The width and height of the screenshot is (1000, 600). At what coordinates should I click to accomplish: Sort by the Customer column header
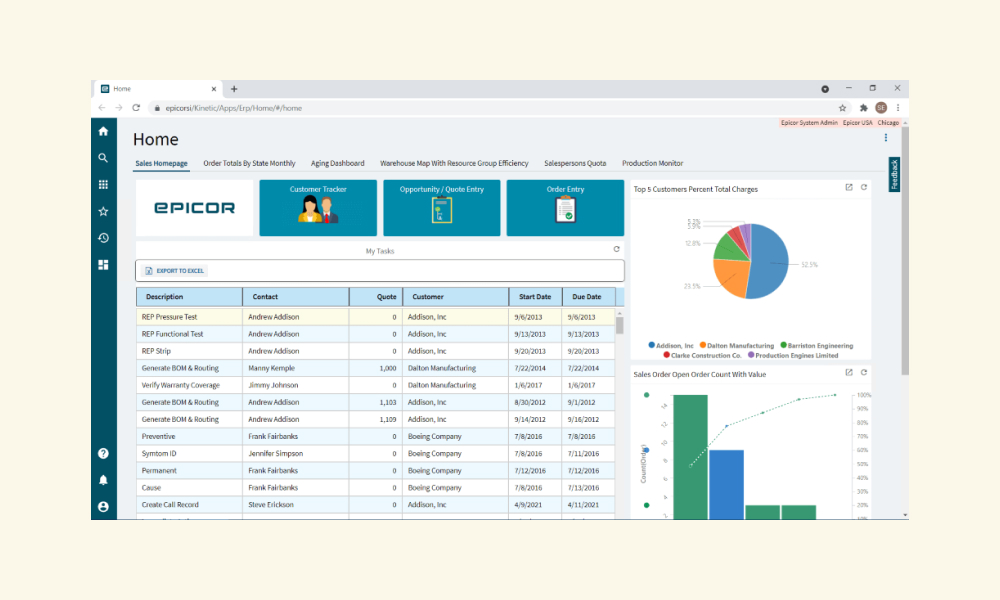455,297
